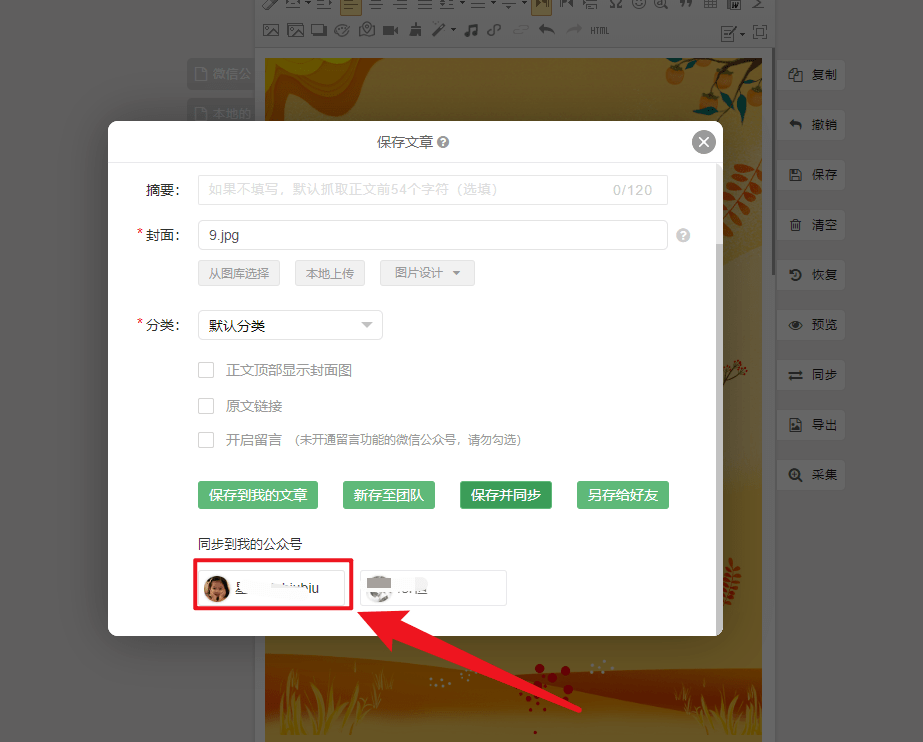Remove link with the unlink icon

(520, 30)
